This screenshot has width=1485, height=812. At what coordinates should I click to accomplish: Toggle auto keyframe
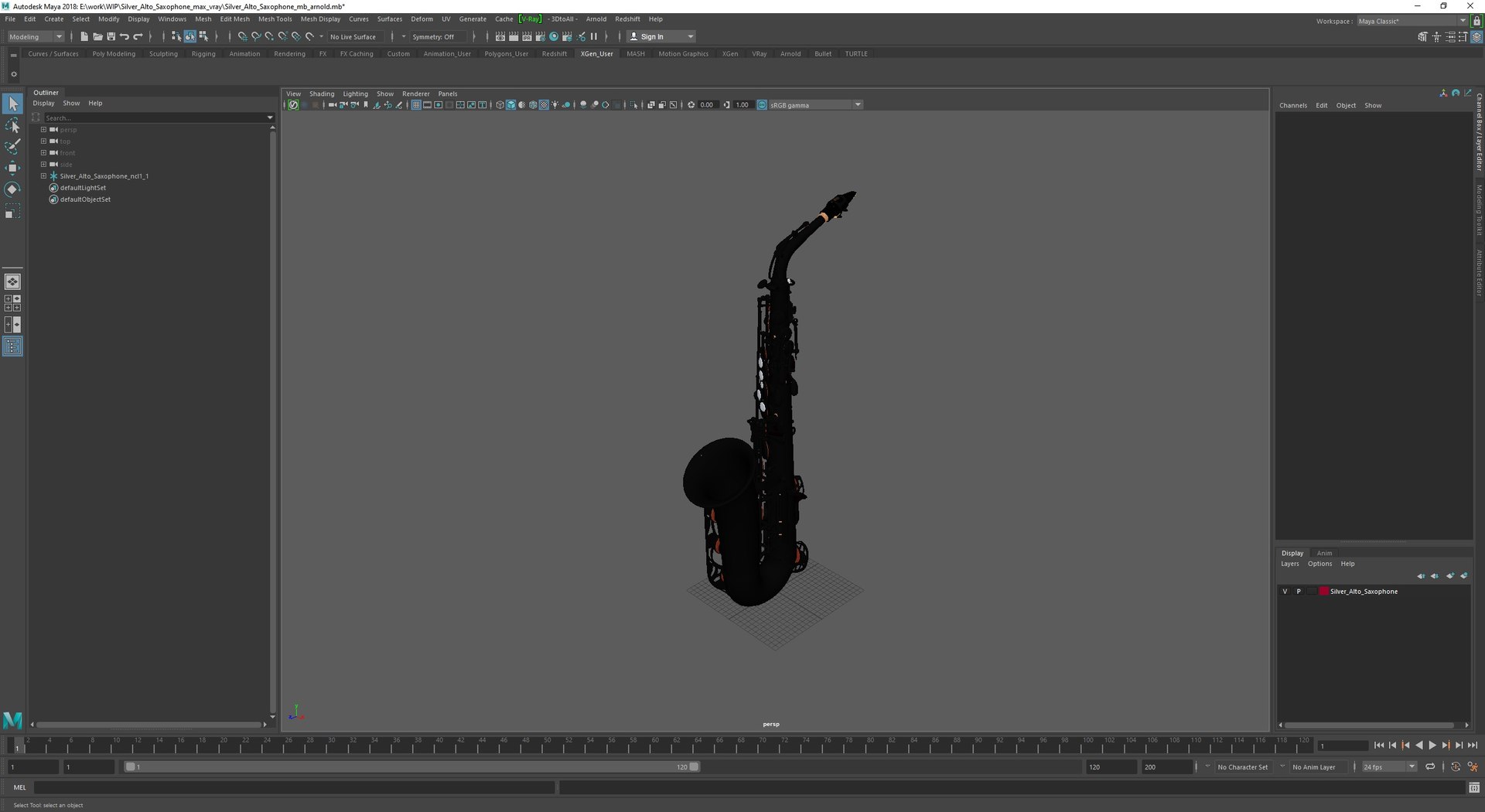[x=1456, y=767]
